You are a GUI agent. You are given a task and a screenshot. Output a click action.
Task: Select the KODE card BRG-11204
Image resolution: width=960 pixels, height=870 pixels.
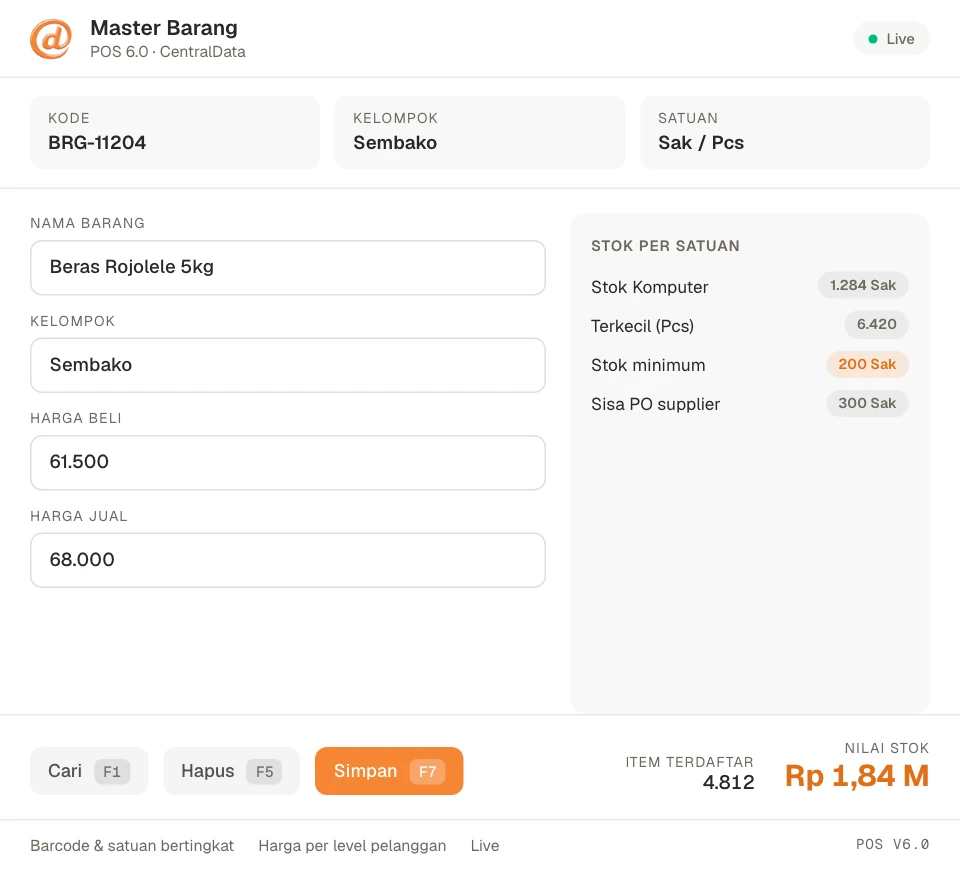pos(174,132)
